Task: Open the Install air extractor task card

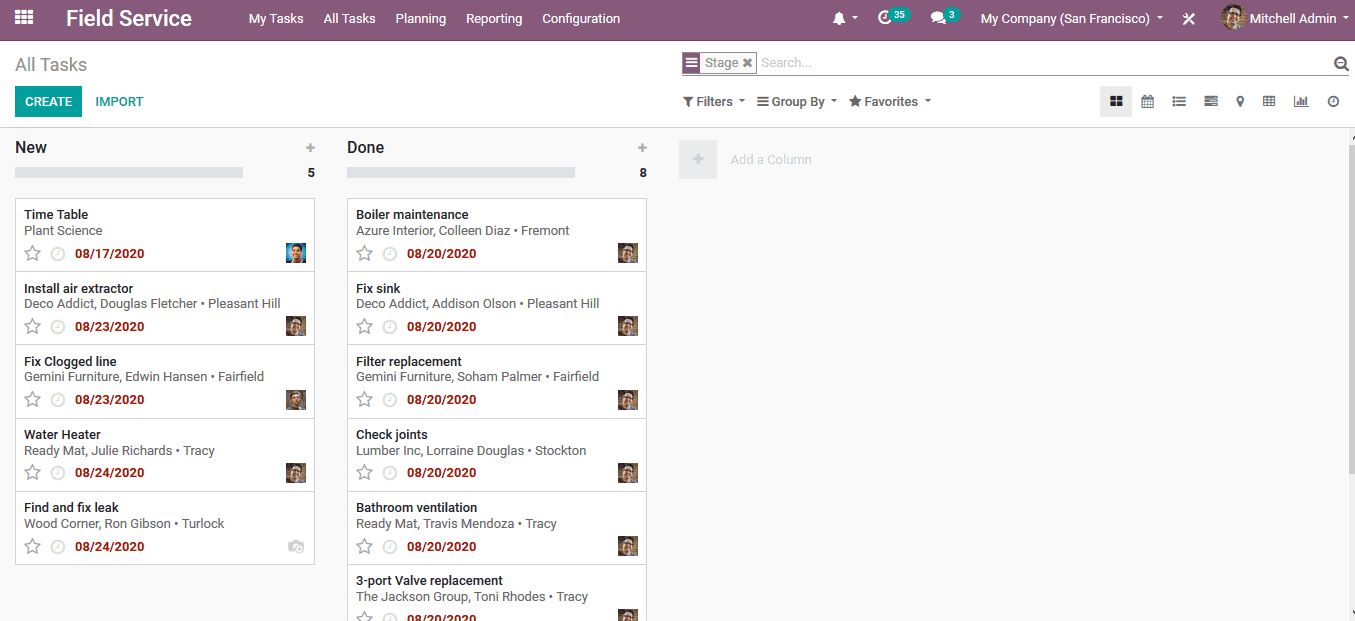Action: click(165, 308)
